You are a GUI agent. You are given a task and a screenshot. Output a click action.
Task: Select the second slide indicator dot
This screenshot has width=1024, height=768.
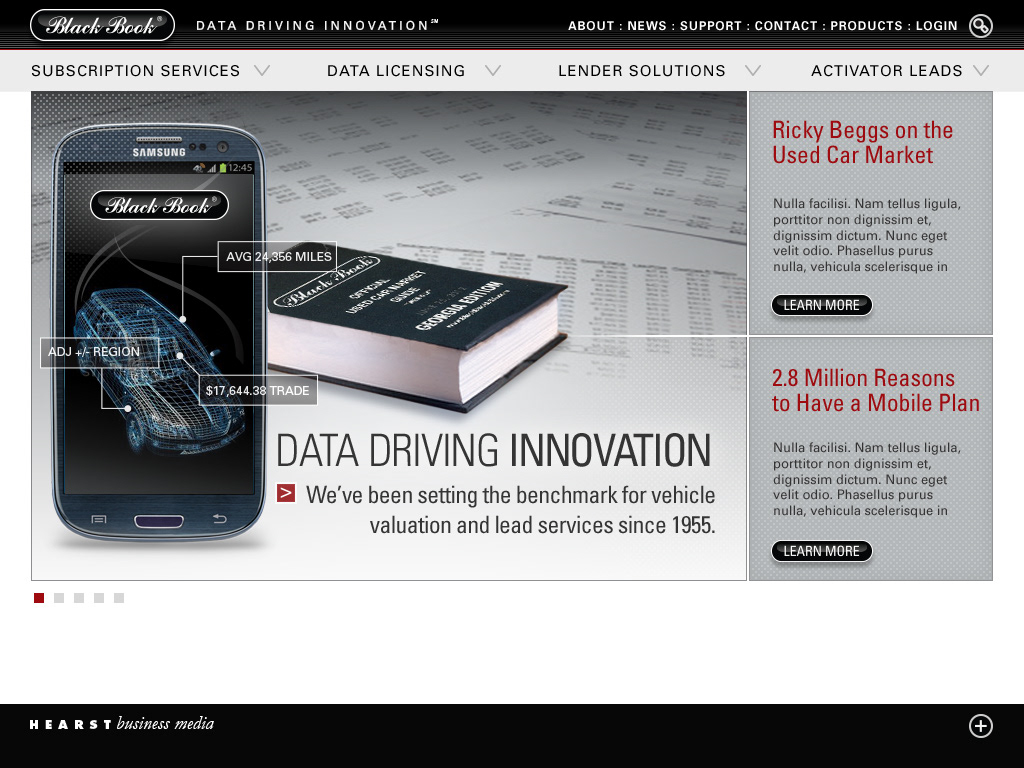[x=59, y=598]
